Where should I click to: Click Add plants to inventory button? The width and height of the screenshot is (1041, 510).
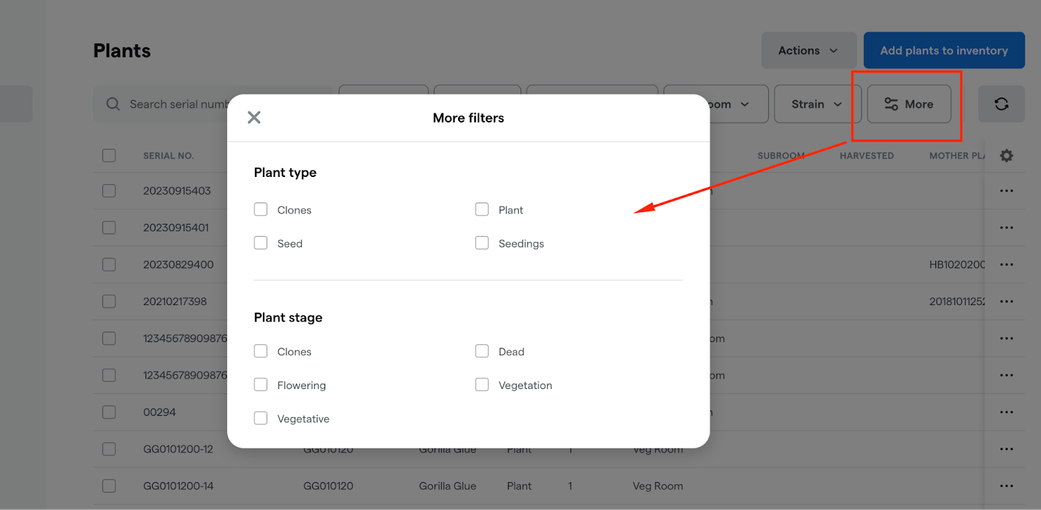pos(944,50)
